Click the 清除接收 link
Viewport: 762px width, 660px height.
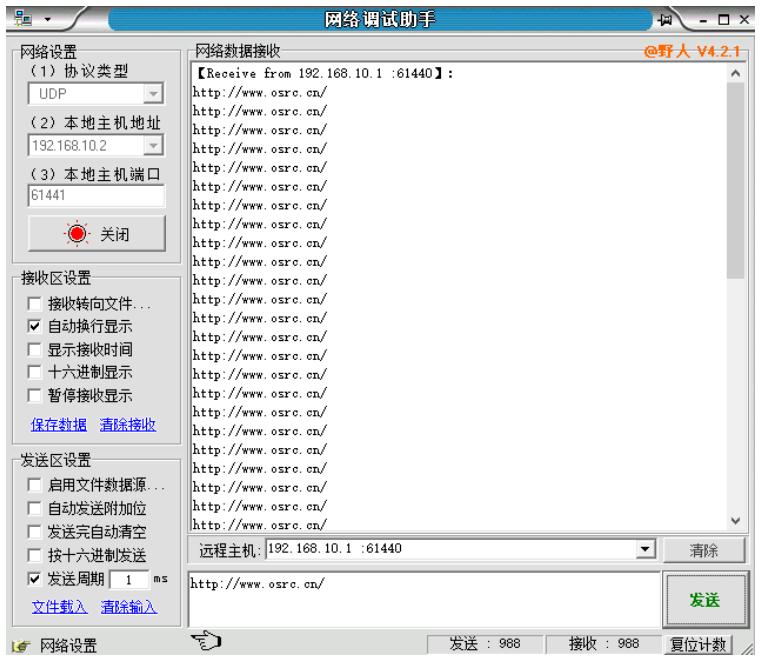coord(128,425)
